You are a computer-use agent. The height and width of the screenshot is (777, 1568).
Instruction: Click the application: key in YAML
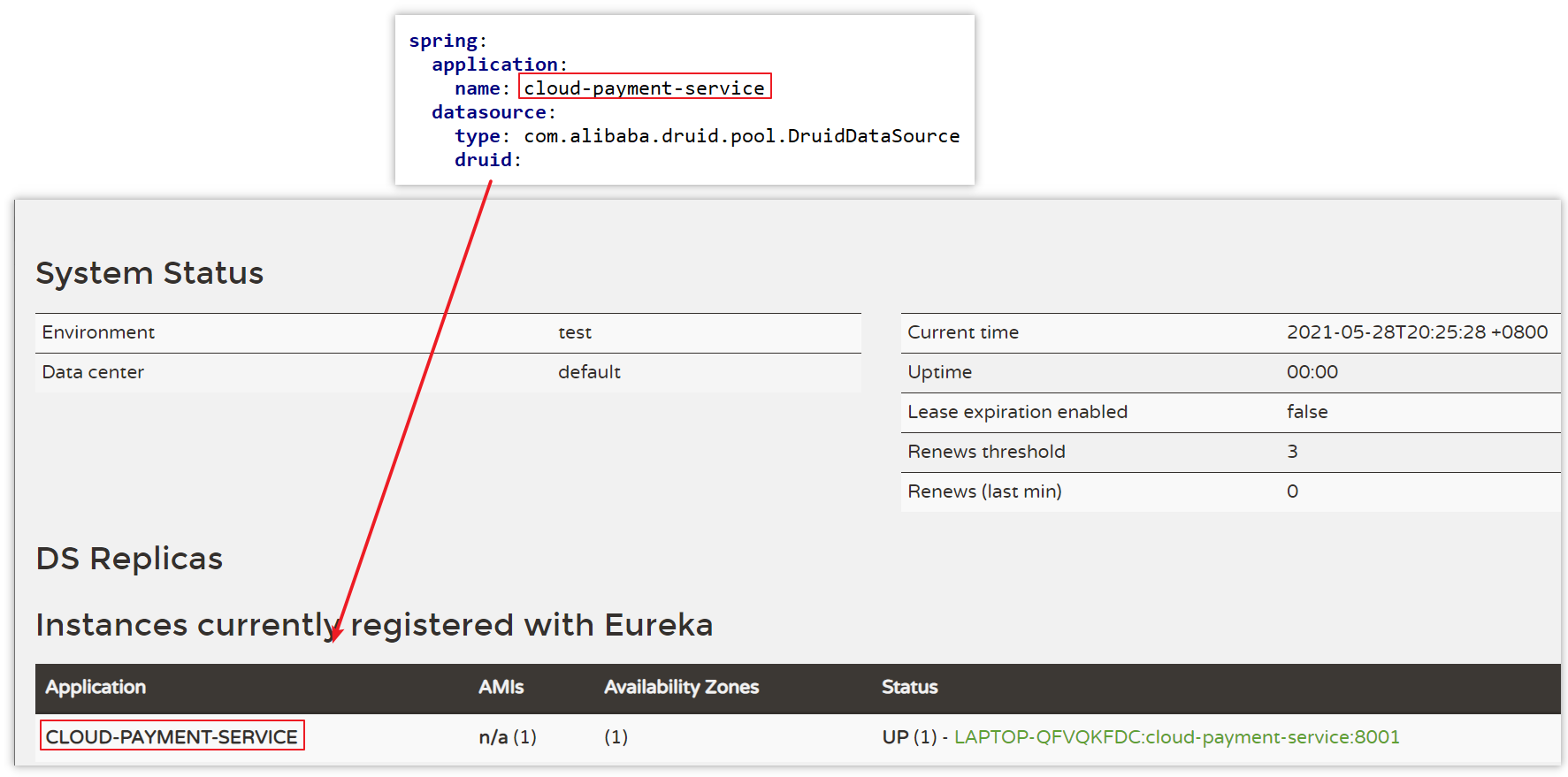499,65
